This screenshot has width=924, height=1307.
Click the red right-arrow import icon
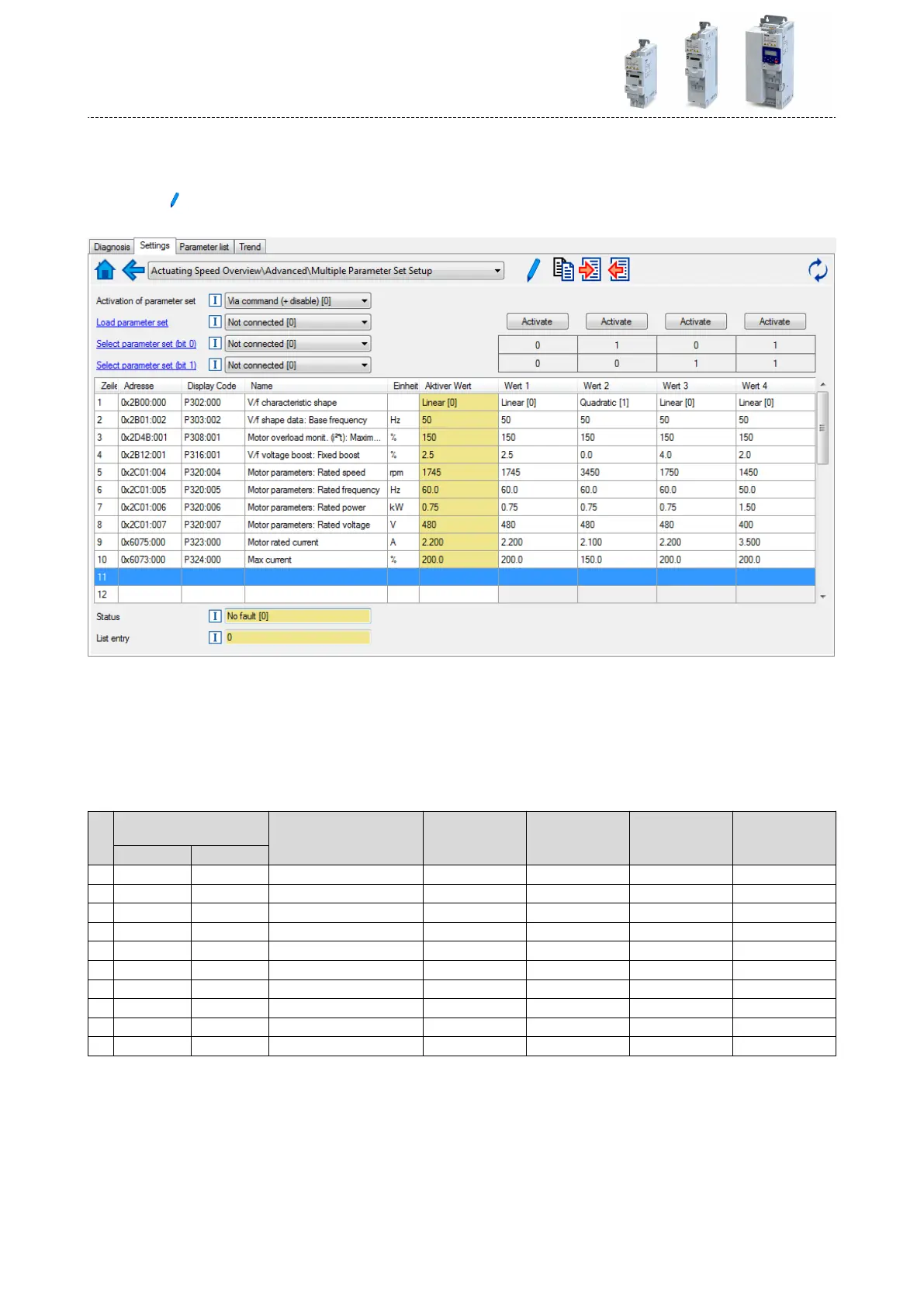point(590,269)
